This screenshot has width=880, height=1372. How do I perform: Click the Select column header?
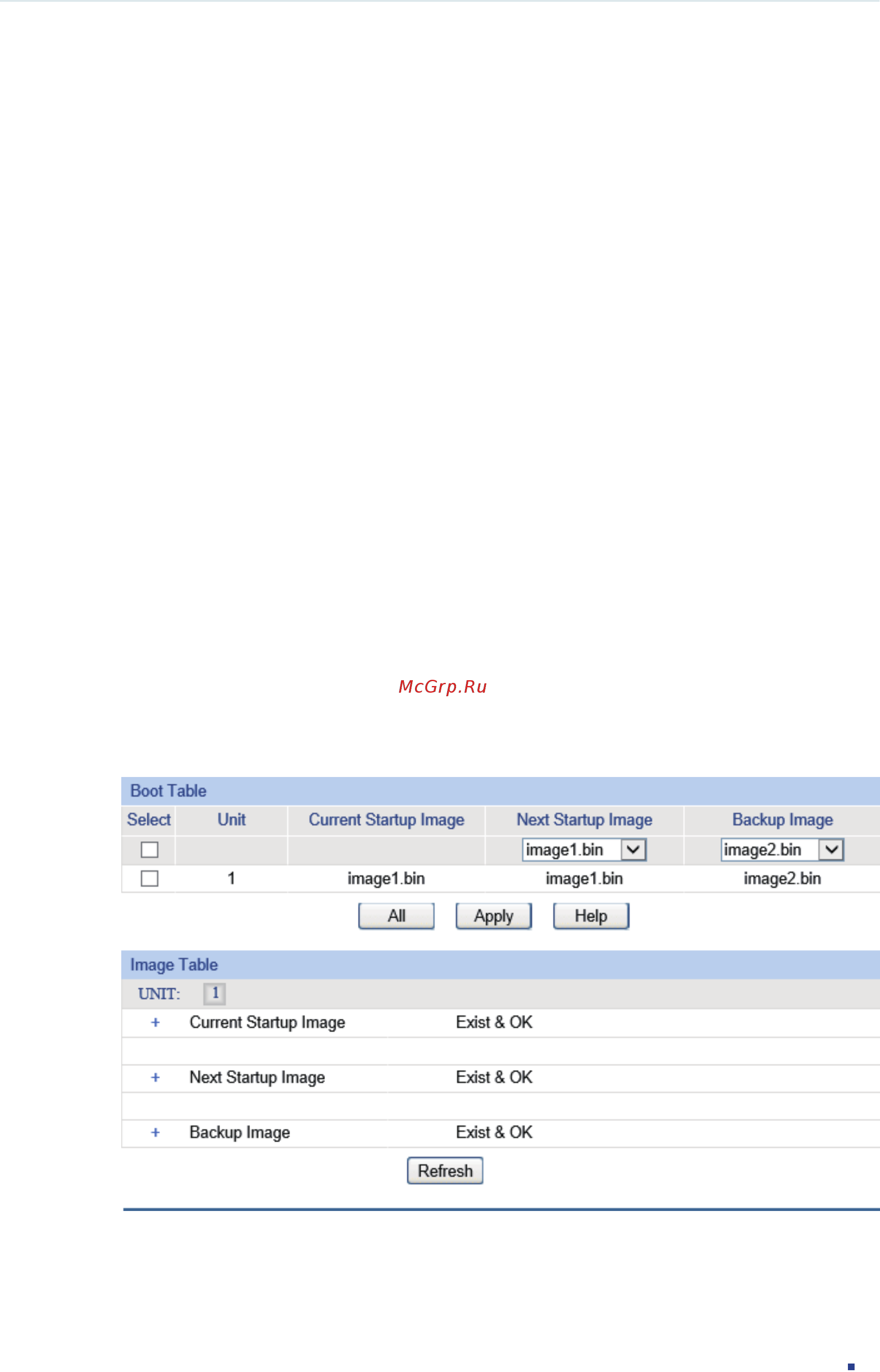coord(148,819)
